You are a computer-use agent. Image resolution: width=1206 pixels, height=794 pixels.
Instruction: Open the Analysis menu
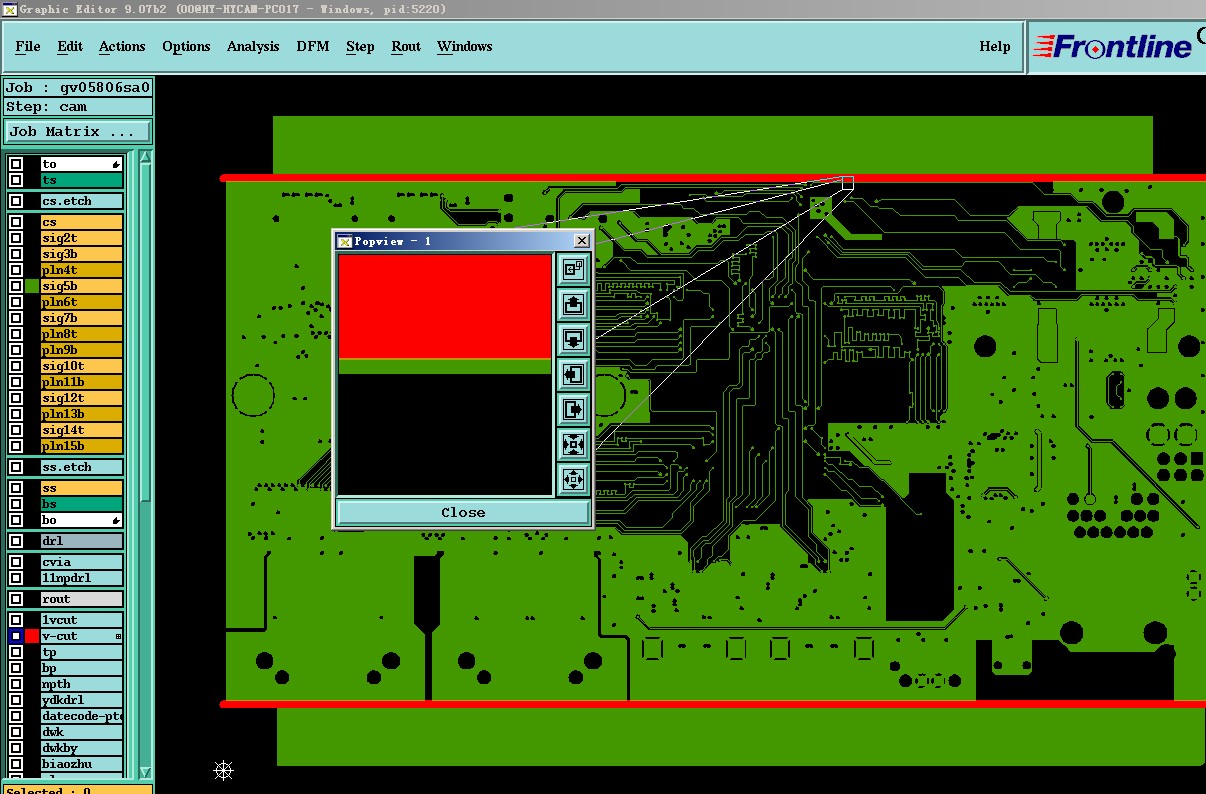coord(253,46)
